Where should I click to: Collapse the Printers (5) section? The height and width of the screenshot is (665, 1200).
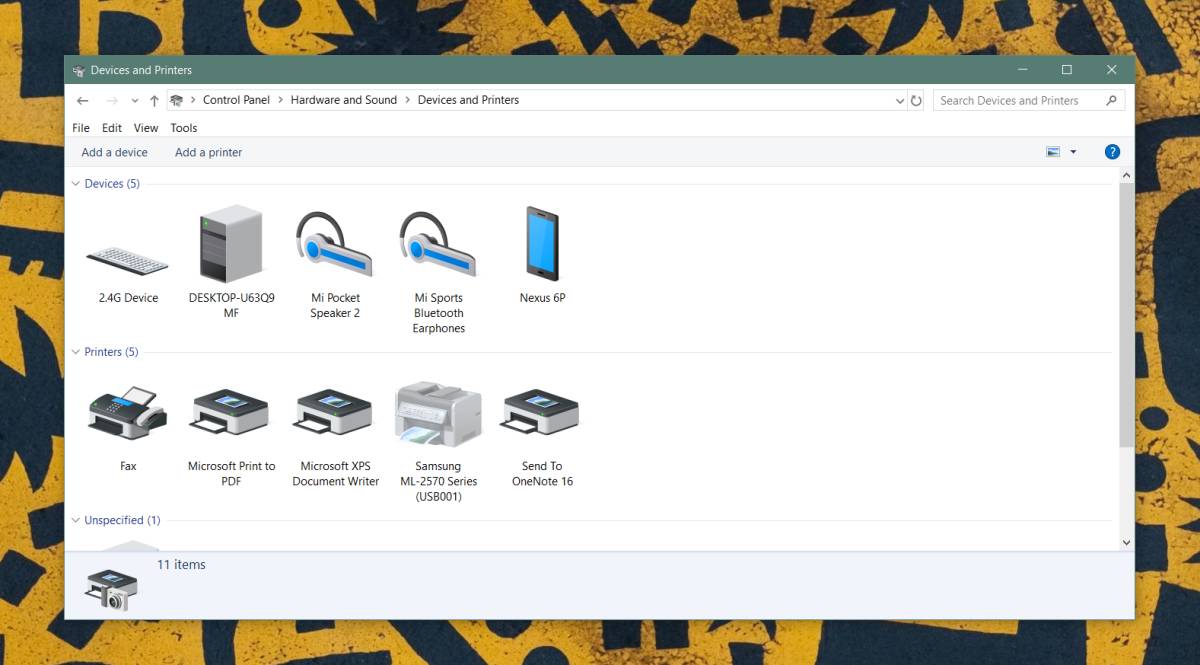[x=76, y=351]
